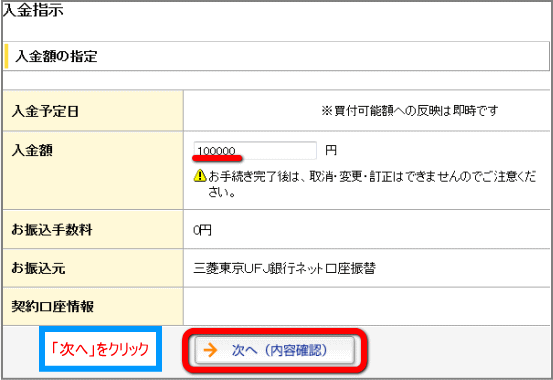Viewport: 553px width, 380px height.
Task: Select the 入金指示 page title
Action: tap(33, 10)
